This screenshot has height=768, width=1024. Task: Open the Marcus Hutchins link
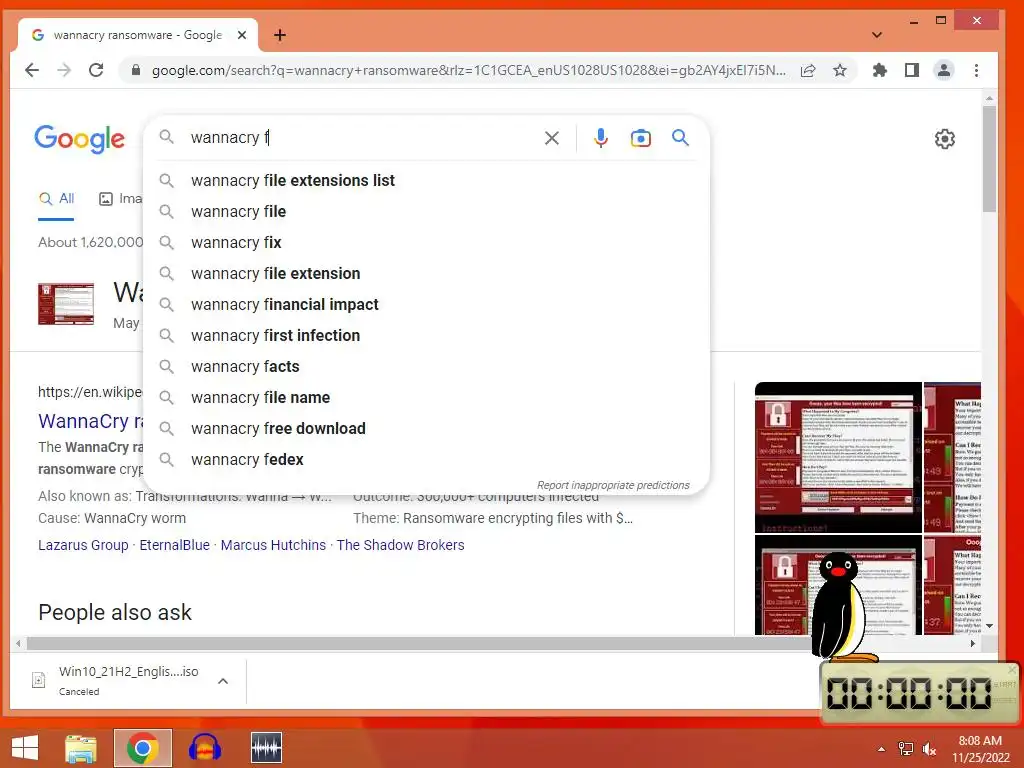coord(273,545)
